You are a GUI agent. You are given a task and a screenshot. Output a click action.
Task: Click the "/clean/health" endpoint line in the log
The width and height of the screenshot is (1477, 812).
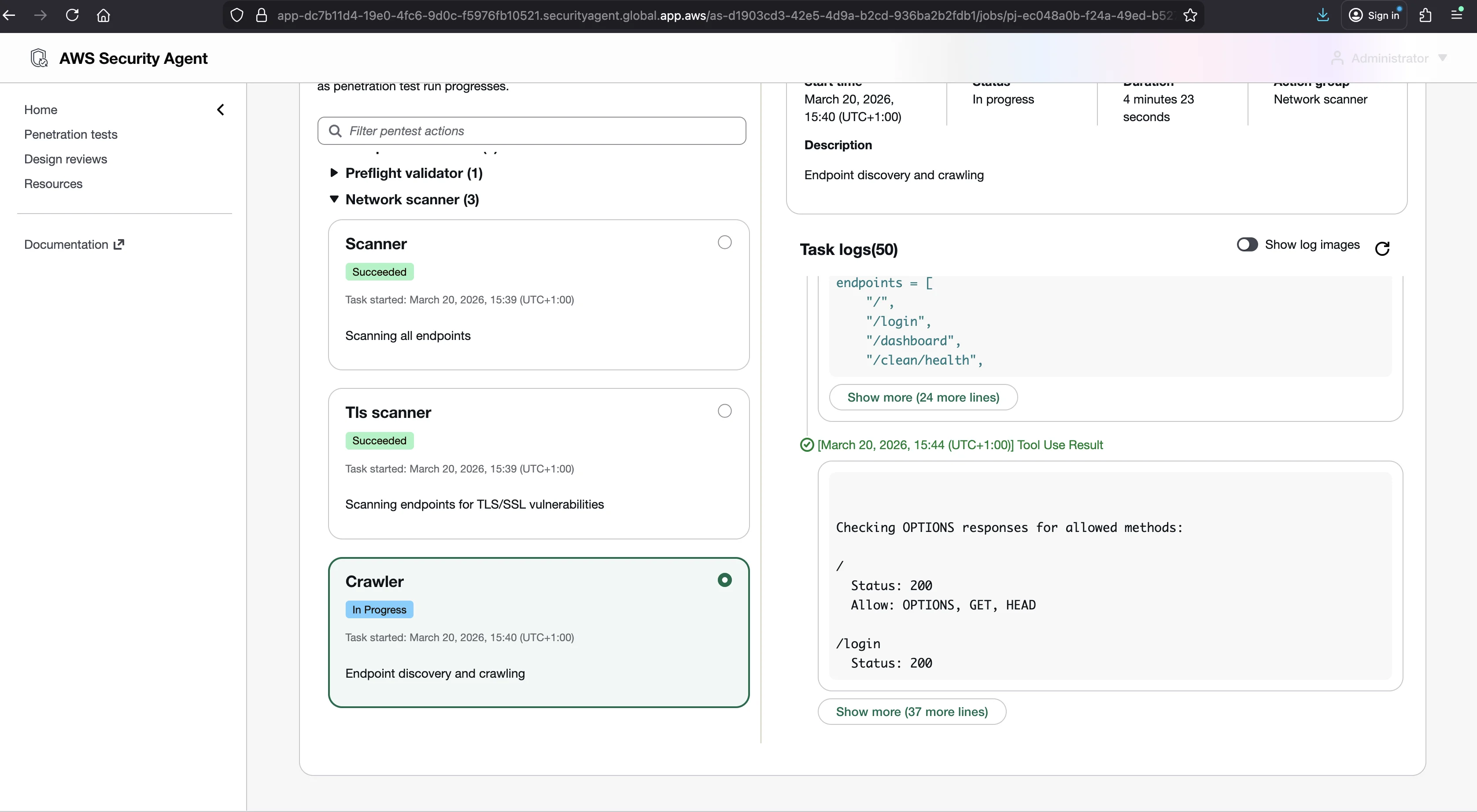tap(924, 360)
